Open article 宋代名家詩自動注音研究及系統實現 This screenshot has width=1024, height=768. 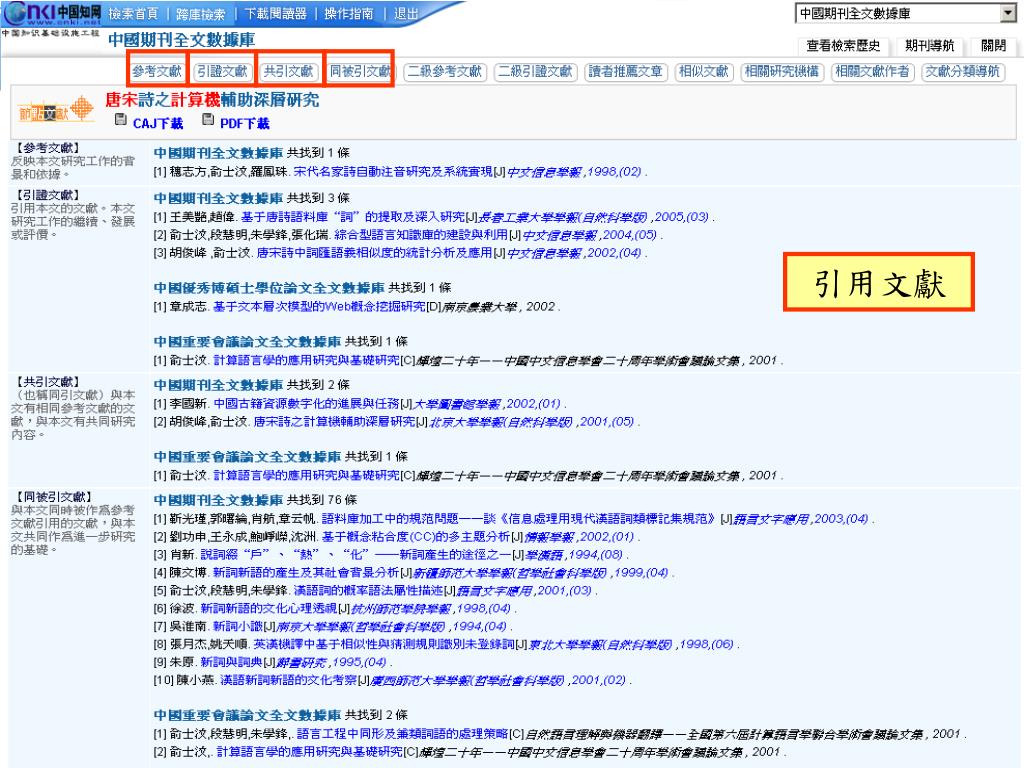[x=392, y=172]
